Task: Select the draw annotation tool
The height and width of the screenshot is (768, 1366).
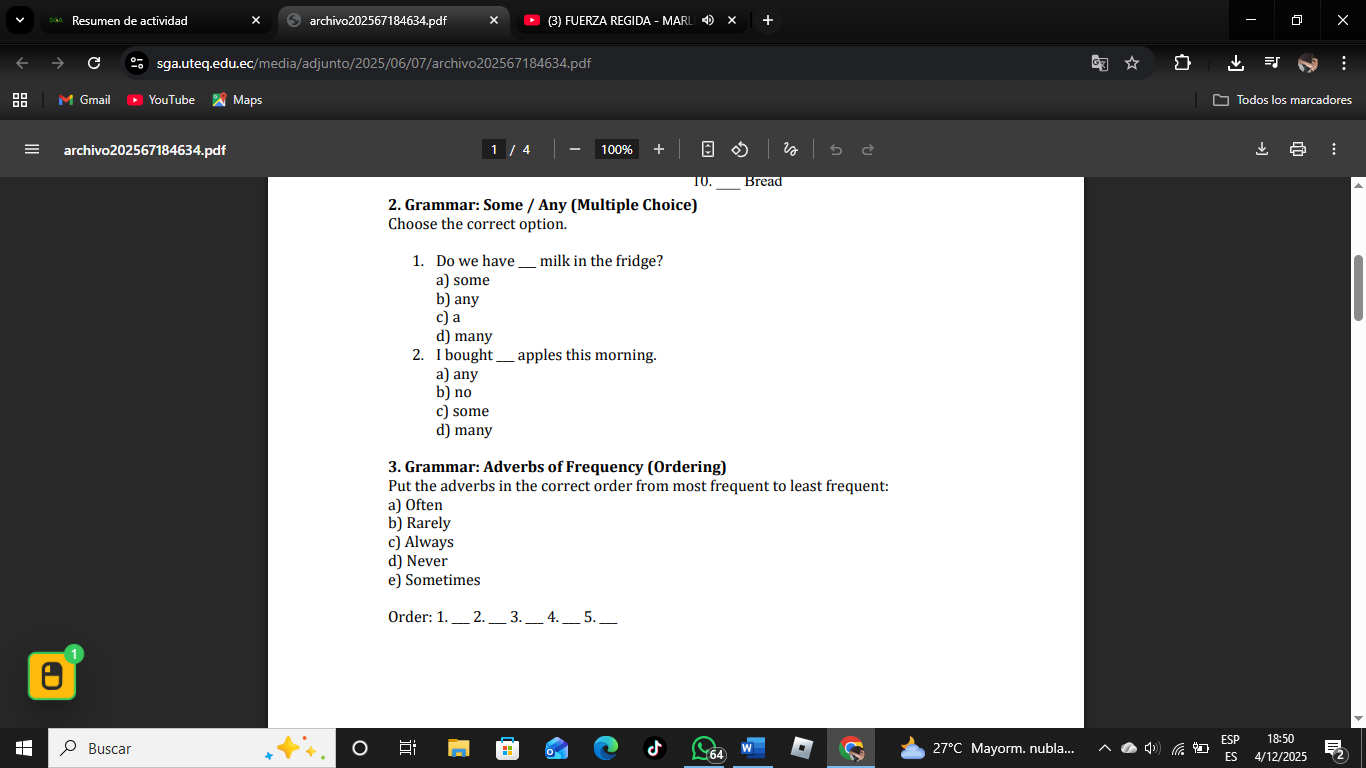Action: pos(790,149)
